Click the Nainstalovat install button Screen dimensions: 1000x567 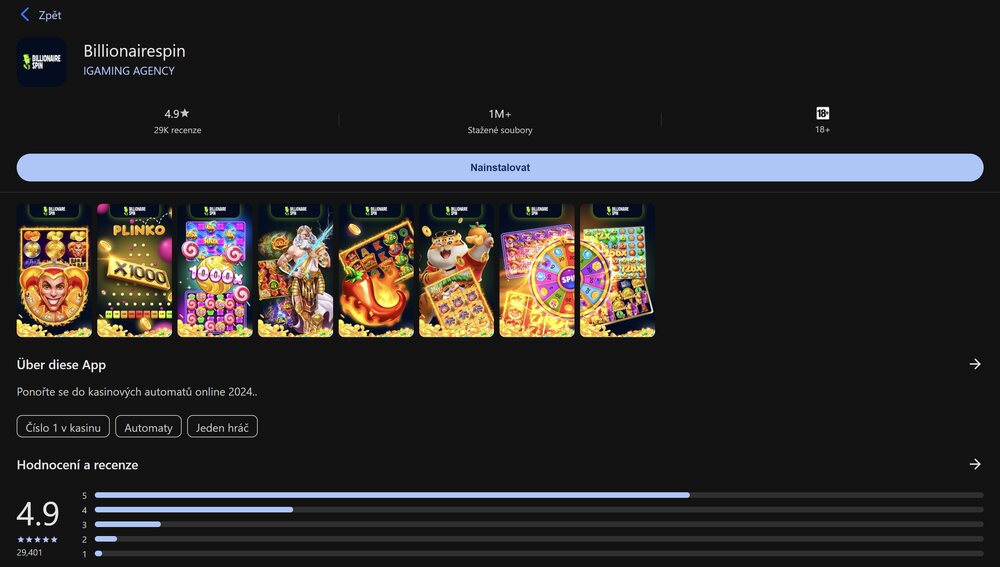click(x=500, y=167)
